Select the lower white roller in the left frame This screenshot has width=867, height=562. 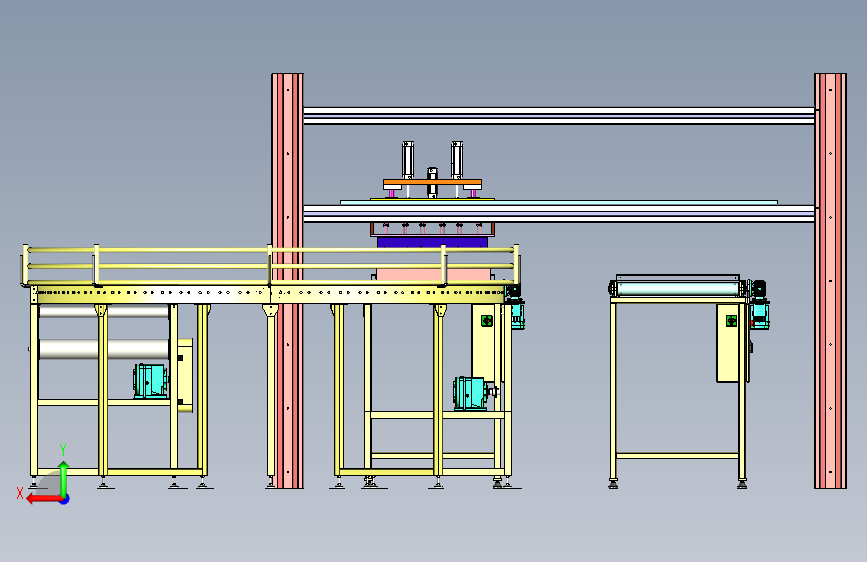tap(104, 350)
